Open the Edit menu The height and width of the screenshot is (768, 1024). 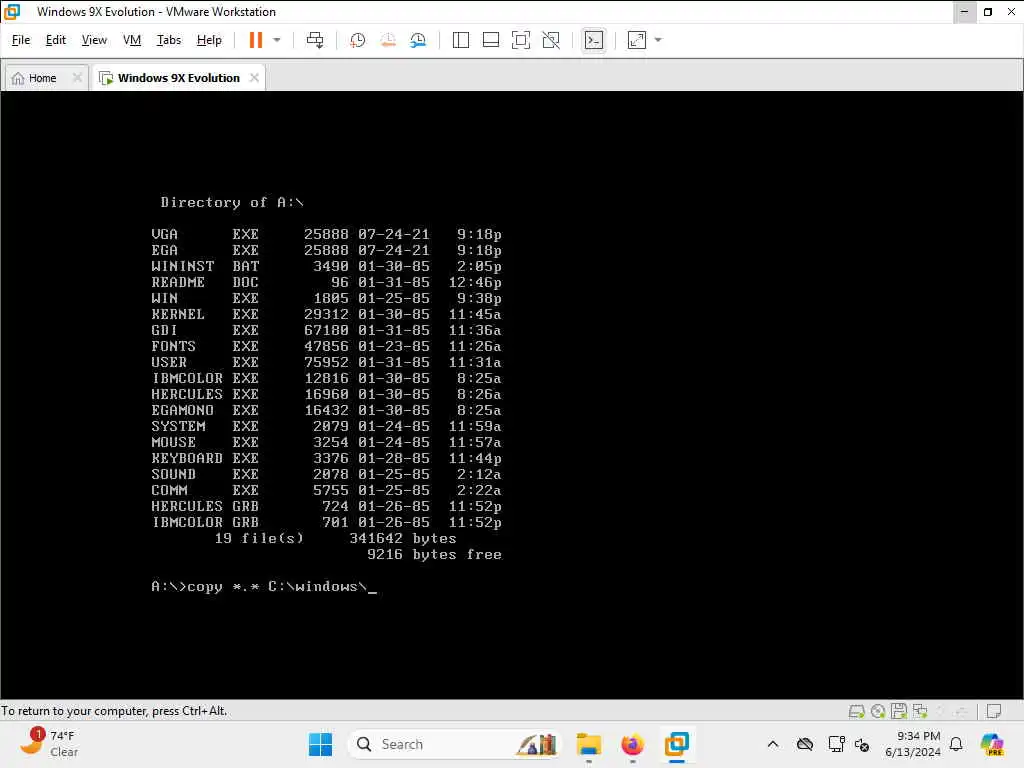[x=56, y=40]
